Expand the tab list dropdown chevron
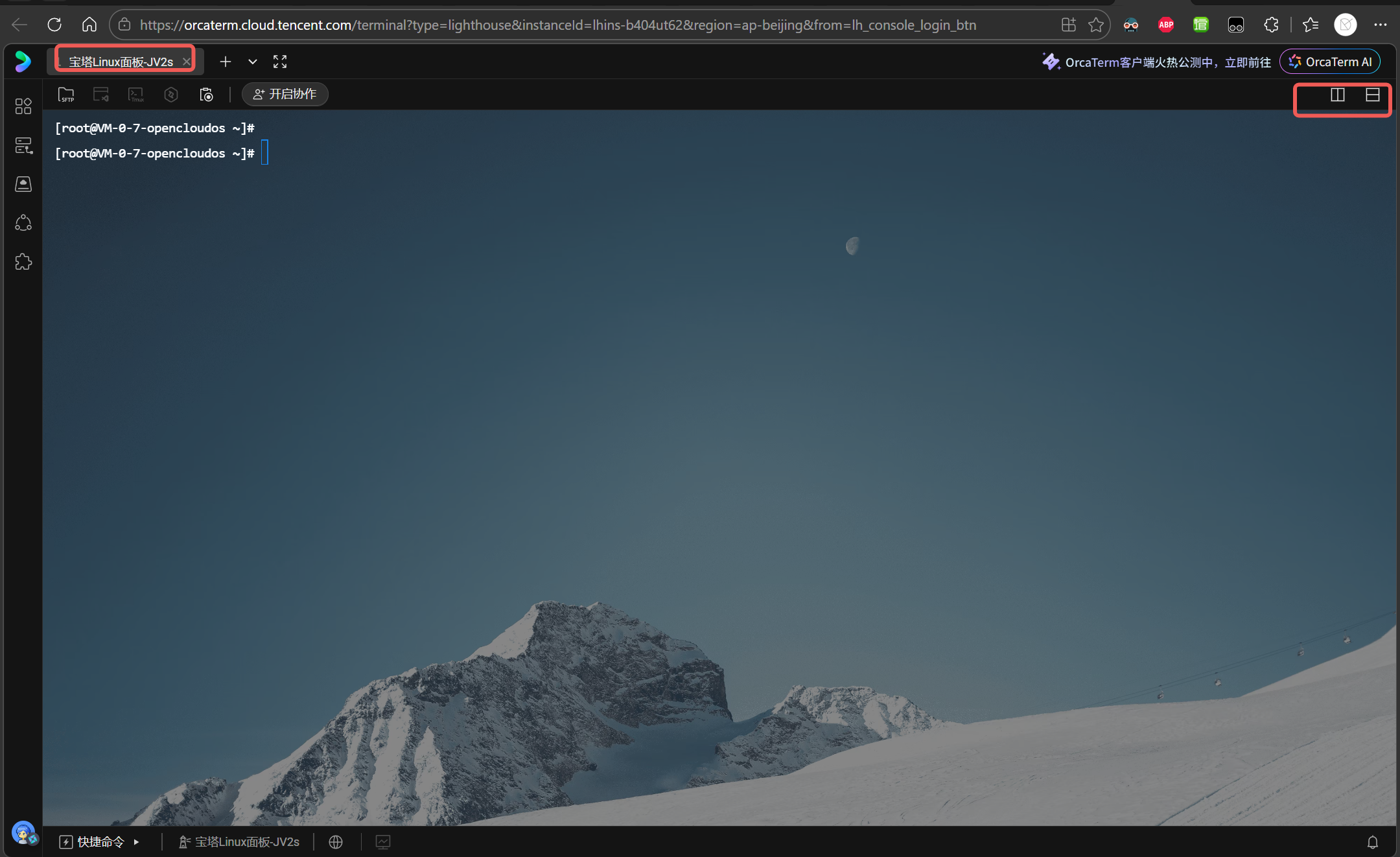Image resolution: width=1400 pixels, height=857 pixels. coord(253,62)
